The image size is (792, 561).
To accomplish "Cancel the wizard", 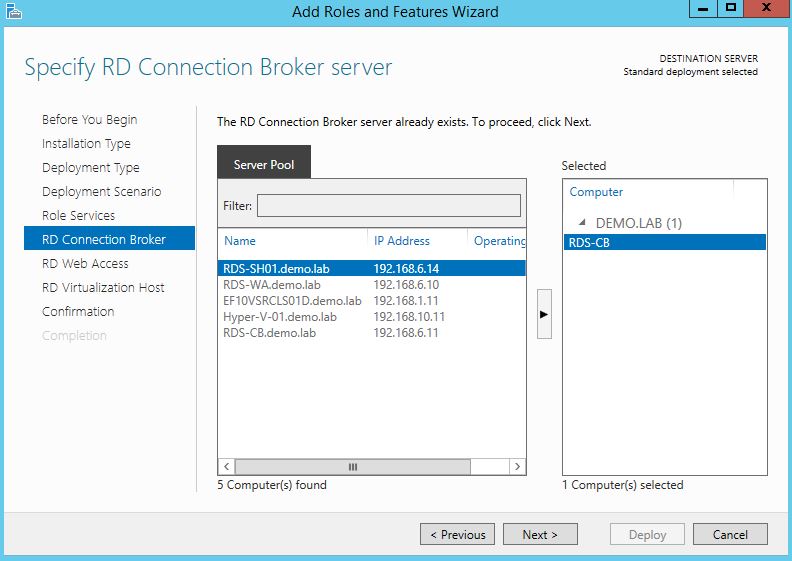I will coord(730,535).
